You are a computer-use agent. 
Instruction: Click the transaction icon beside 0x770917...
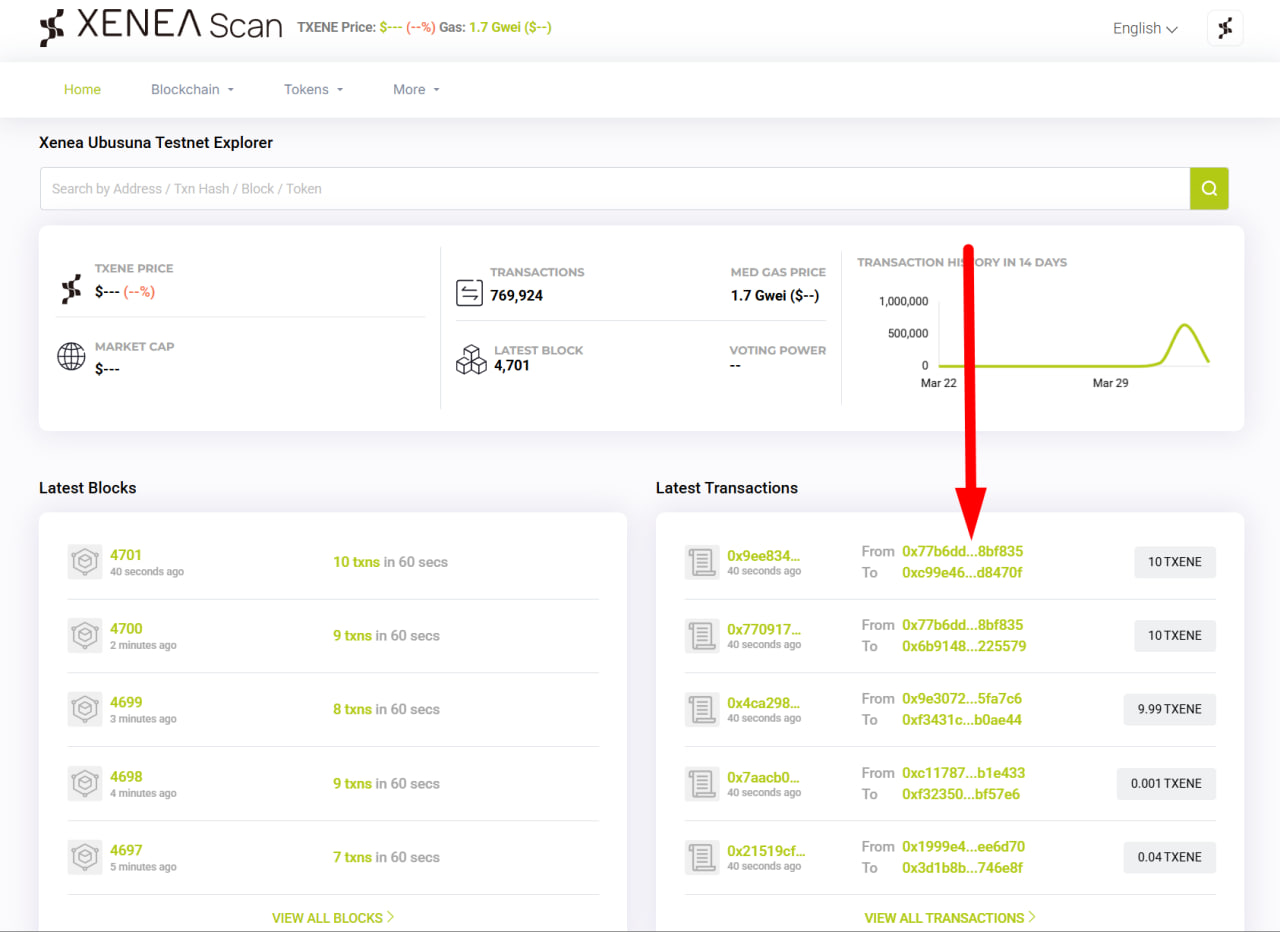[702, 636]
